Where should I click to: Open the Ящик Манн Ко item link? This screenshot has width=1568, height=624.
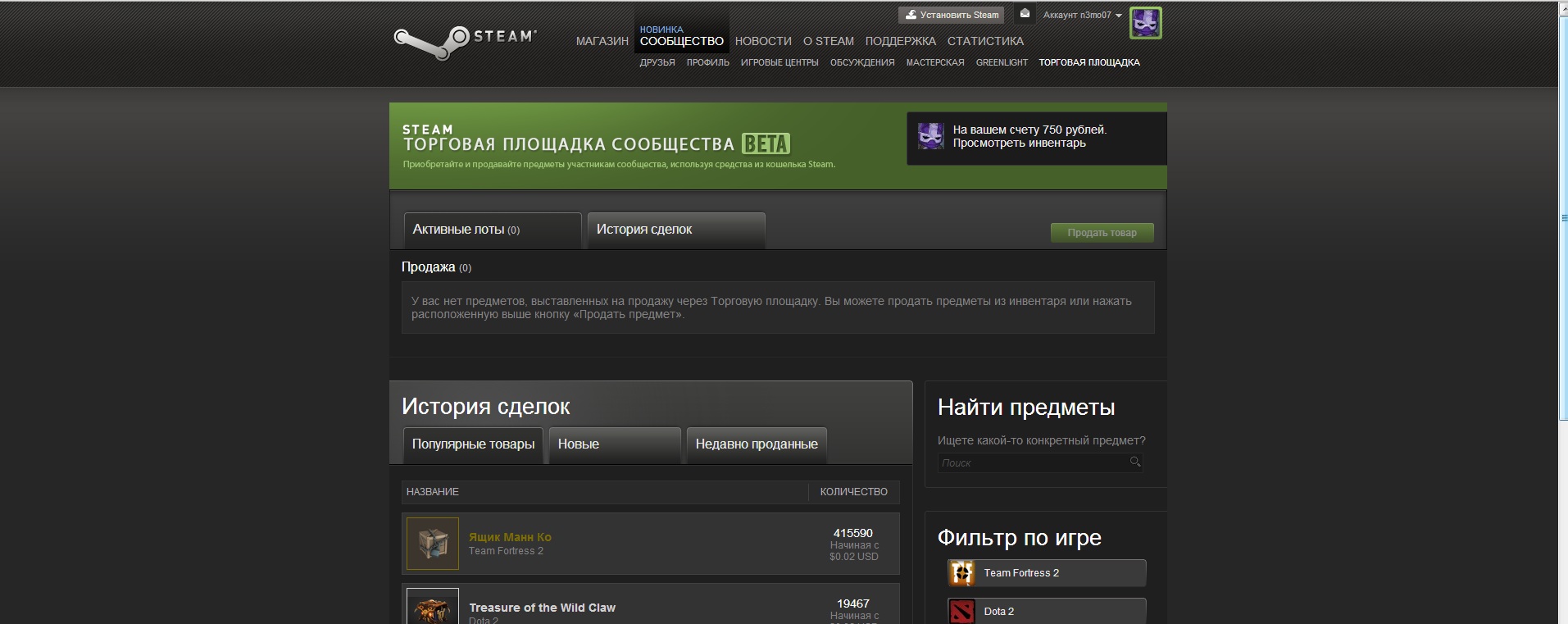click(510, 537)
